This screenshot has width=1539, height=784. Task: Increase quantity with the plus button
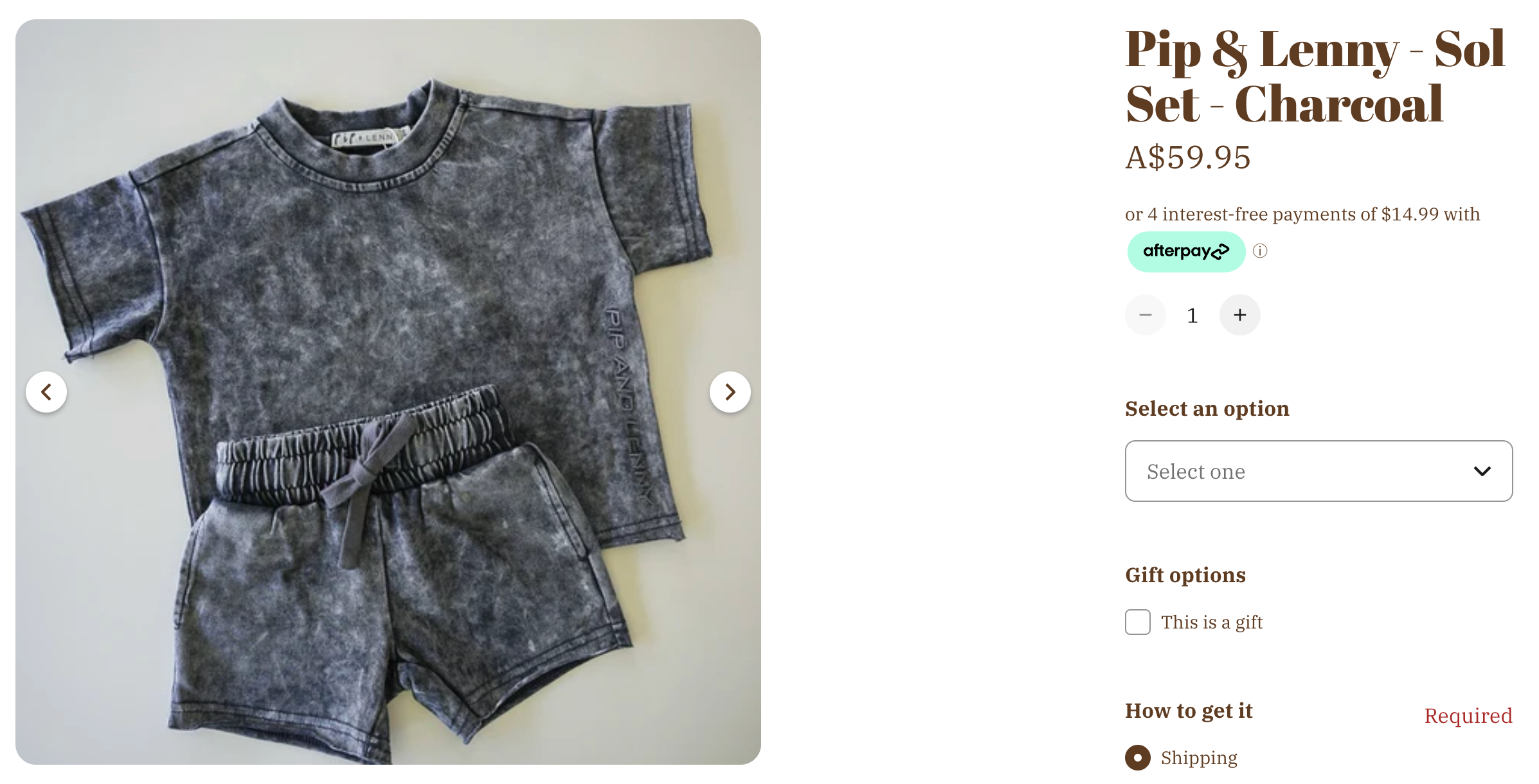click(1239, 315)
